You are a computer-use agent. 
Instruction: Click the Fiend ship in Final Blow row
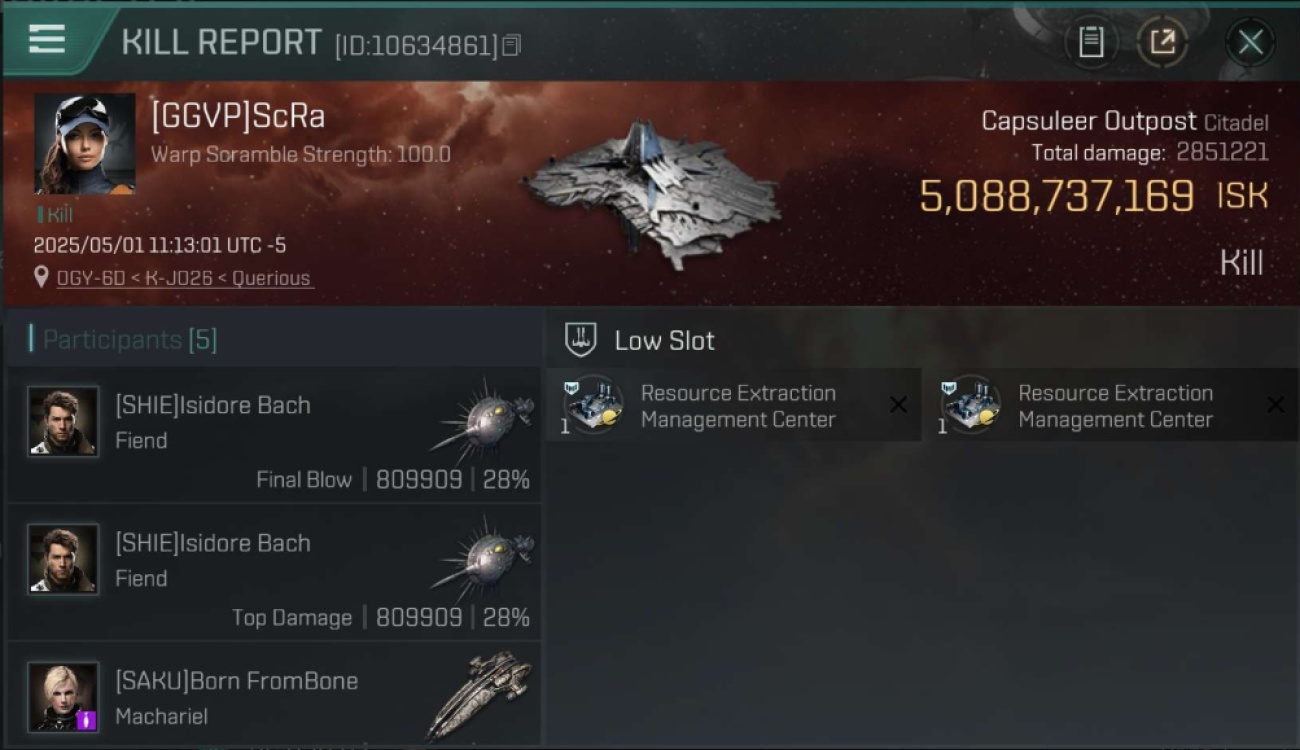click(483, 418)
